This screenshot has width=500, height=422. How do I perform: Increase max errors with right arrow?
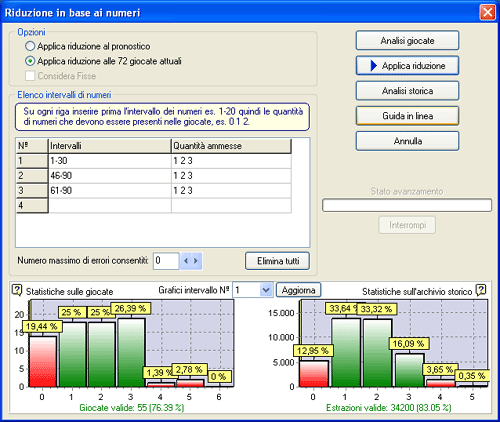click(196, 261)
